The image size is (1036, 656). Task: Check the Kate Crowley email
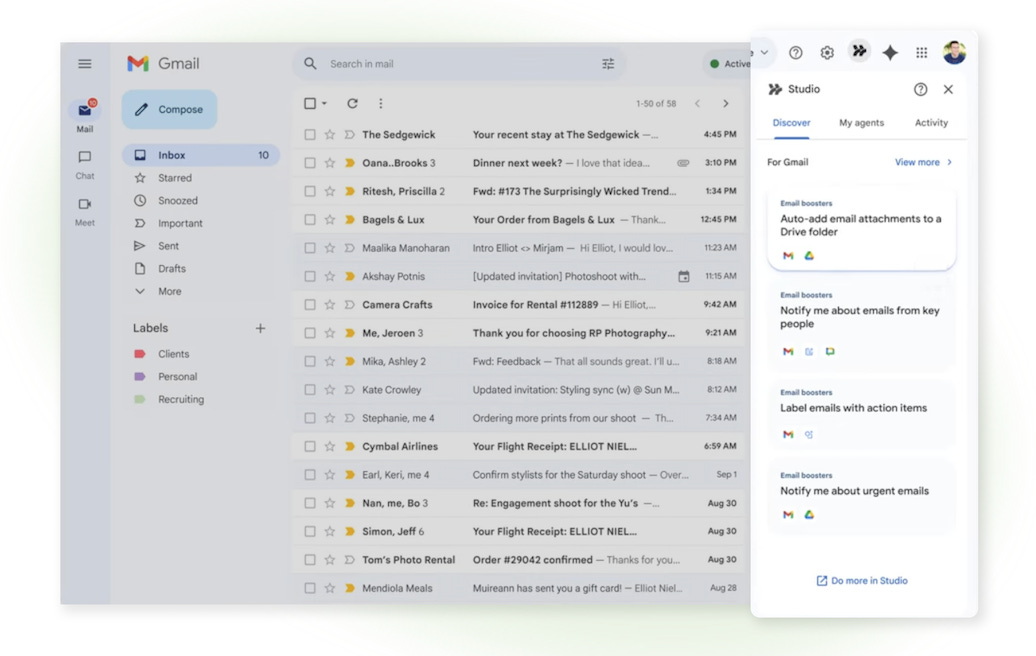coord(310,390)
